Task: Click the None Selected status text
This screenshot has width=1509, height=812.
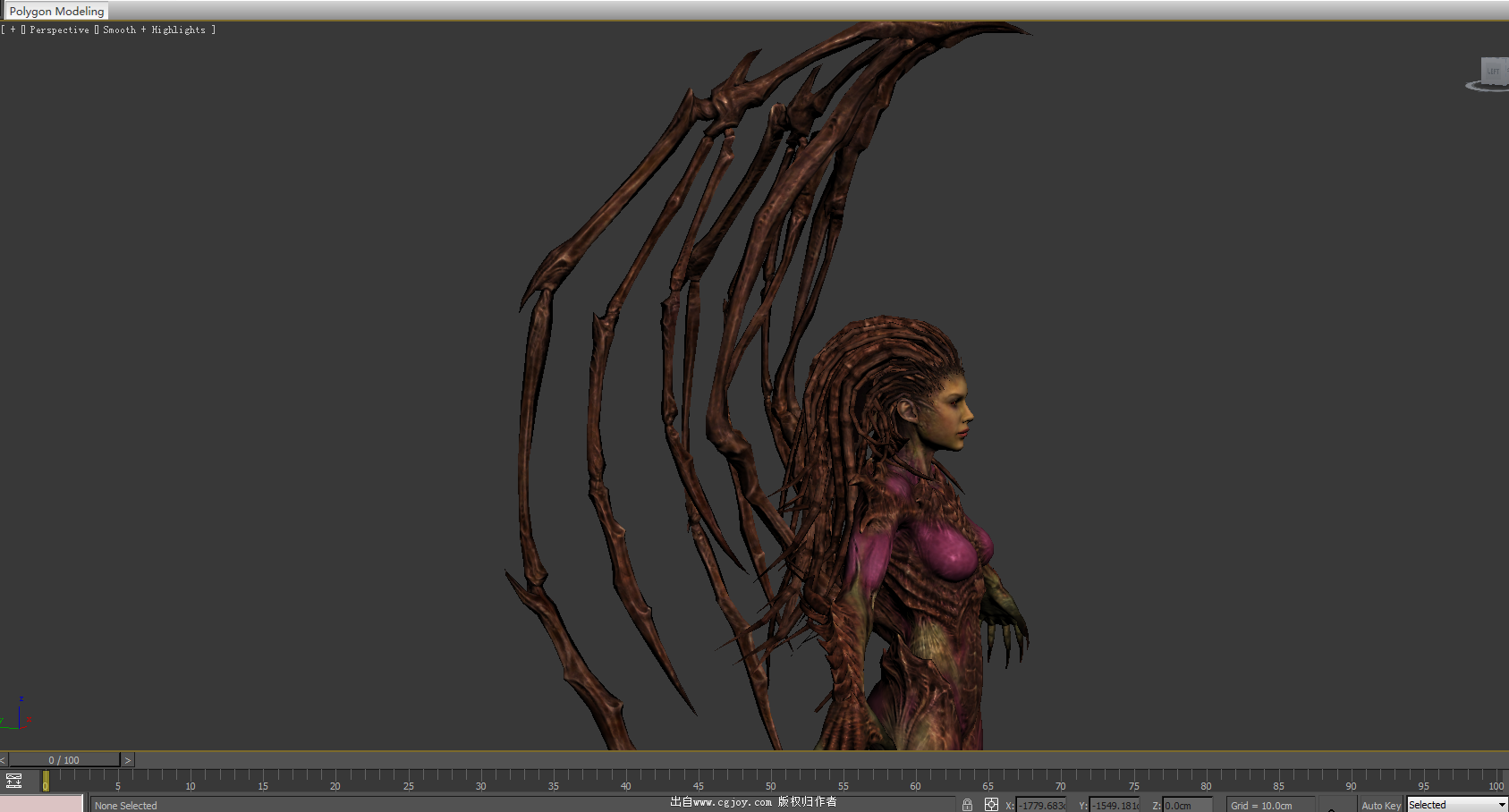Action: click(x=125, y=805)
